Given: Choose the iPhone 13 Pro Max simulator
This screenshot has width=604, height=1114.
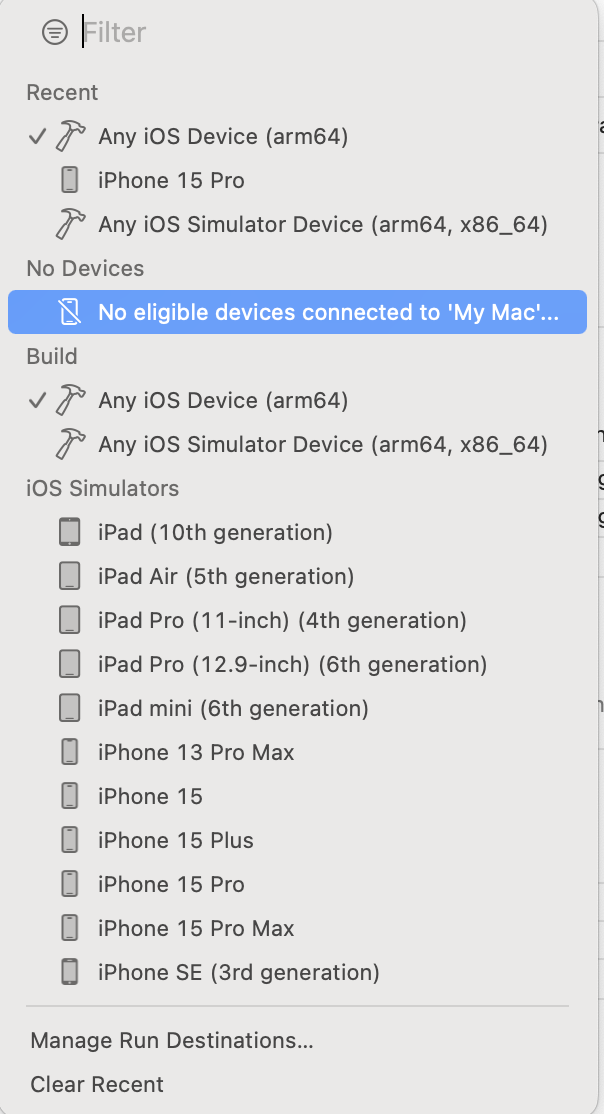Looking at the screenshot, I should click(196, 752).
